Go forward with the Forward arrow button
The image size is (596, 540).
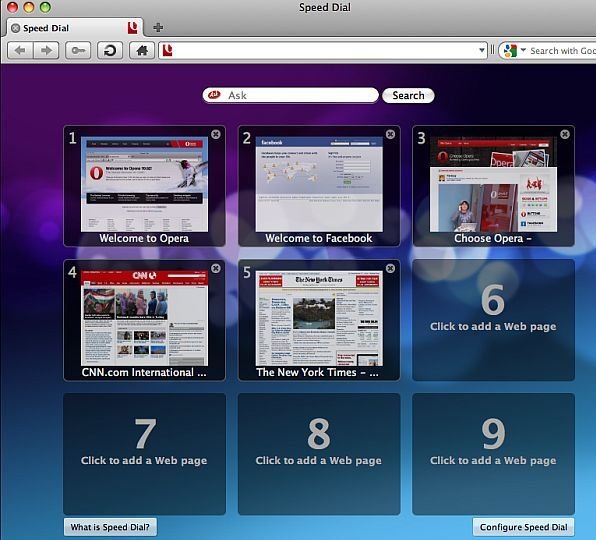(x=46, y=51)
